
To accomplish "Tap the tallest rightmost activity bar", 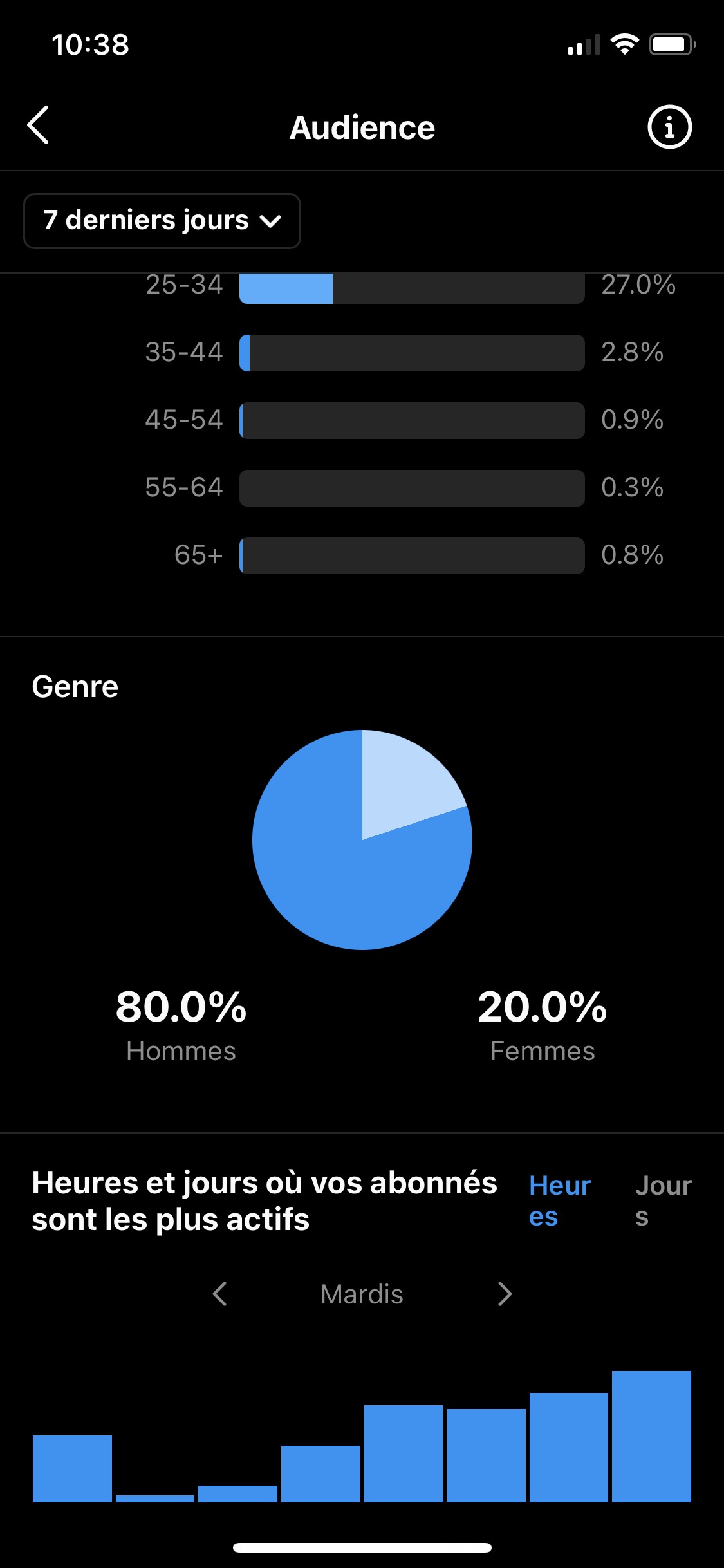I will tap(651, 1437).
